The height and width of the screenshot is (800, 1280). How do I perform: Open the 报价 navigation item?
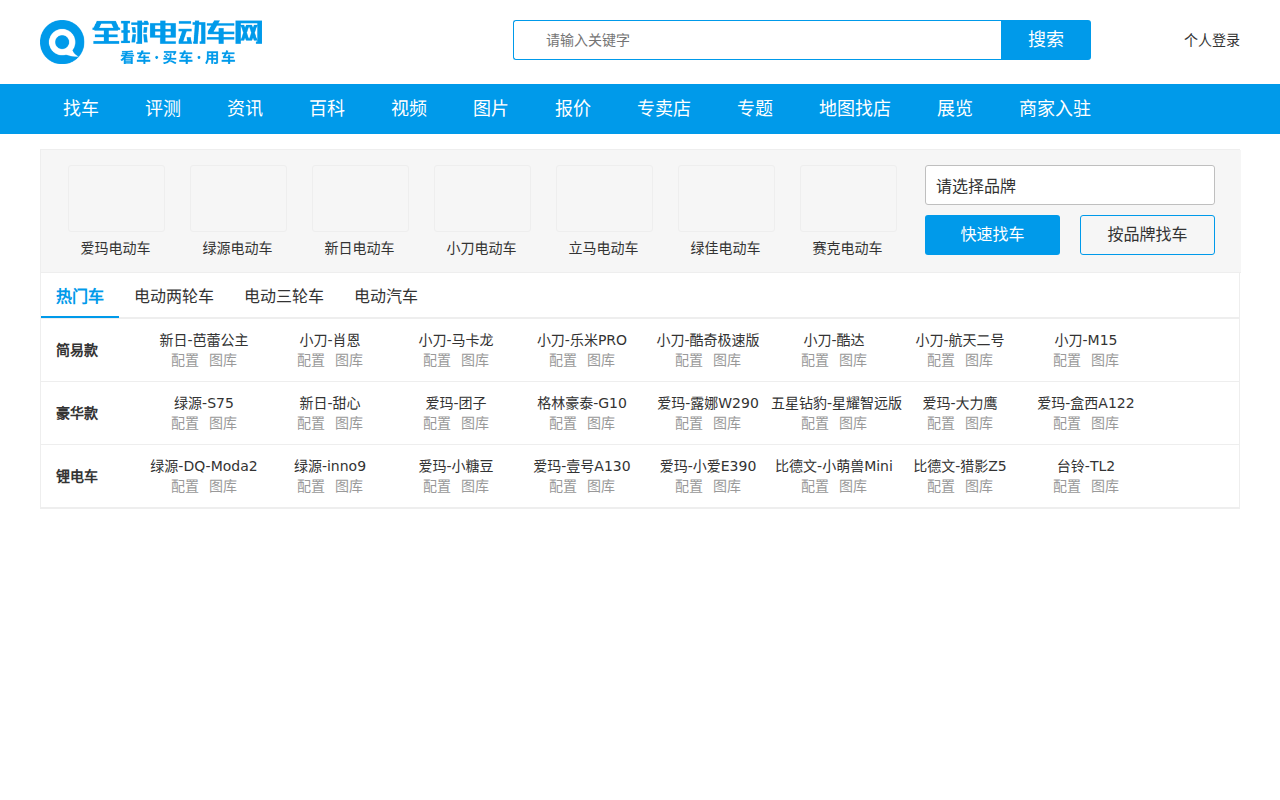pos(573,109)
